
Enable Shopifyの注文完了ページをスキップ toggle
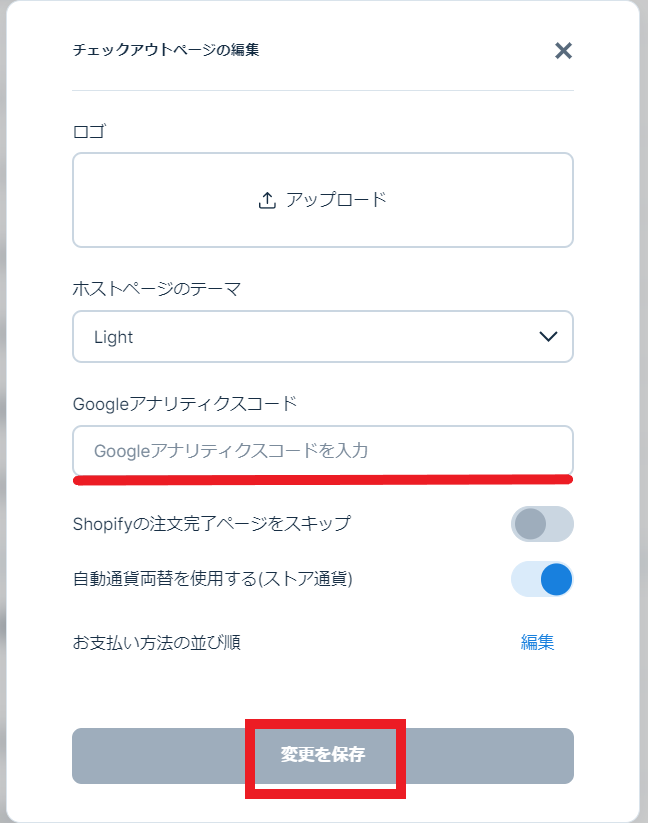[542, 524]
